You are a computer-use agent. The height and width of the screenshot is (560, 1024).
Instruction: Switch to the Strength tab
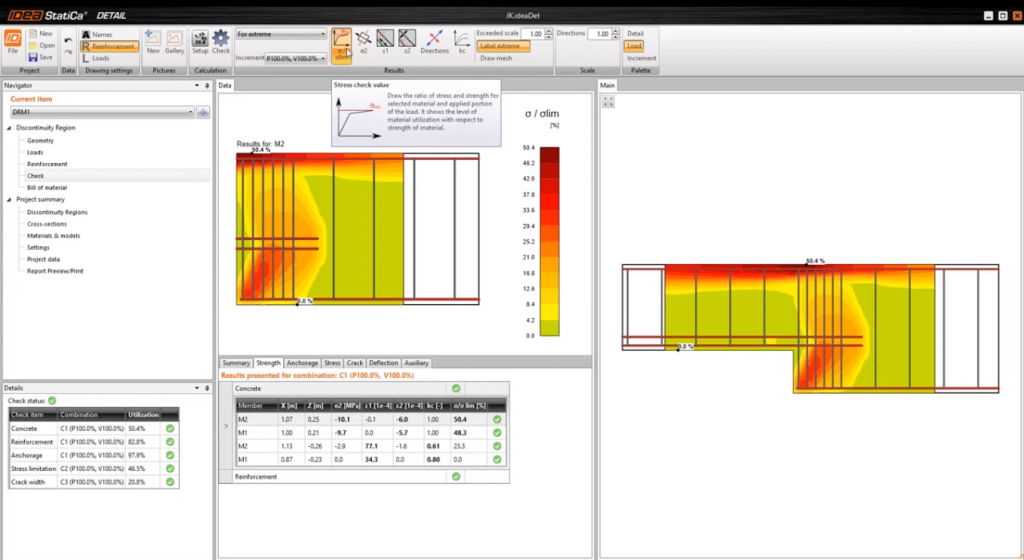[x=268, y=363]
